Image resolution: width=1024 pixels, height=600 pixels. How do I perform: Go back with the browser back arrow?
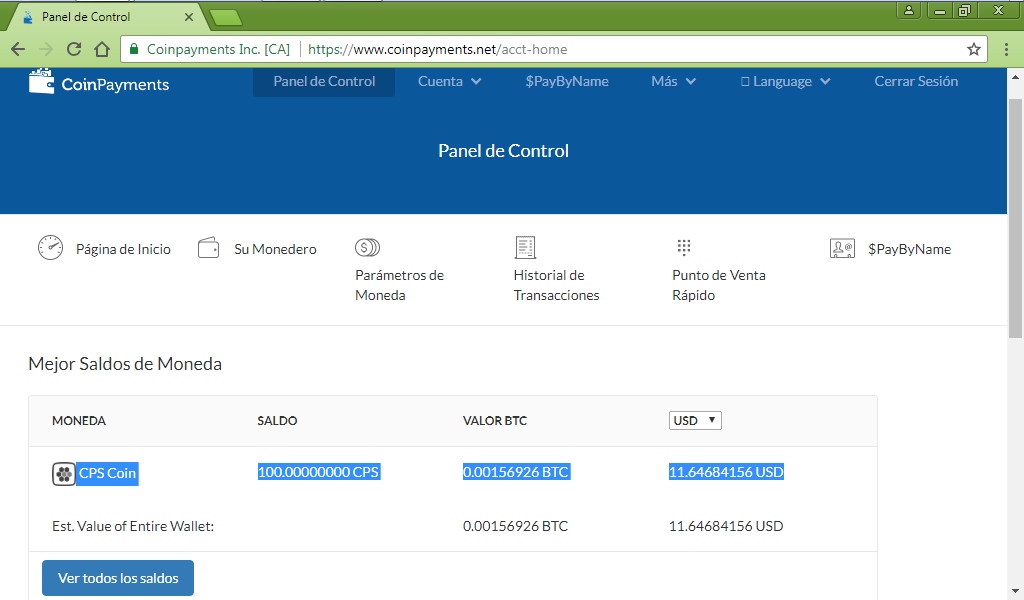point(18,49)
